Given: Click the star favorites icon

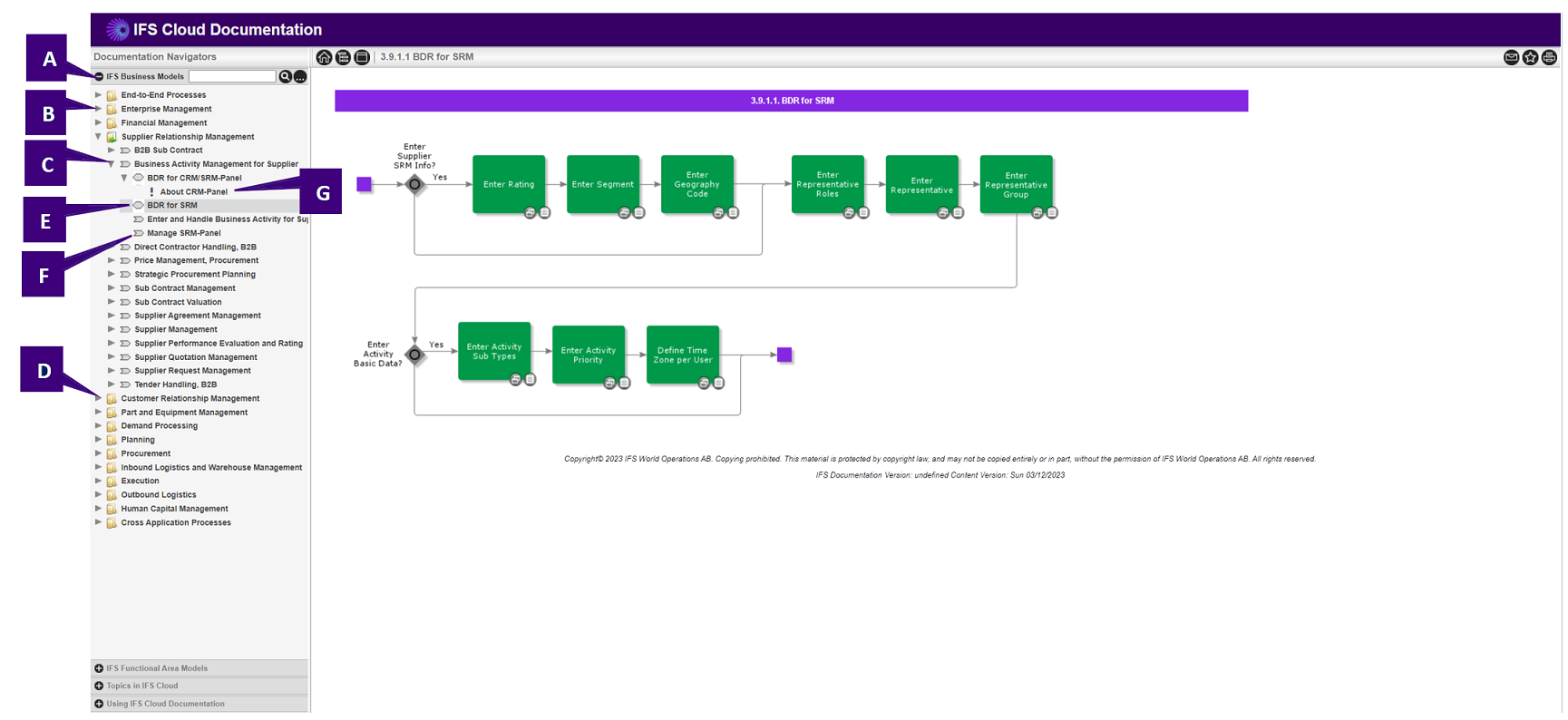Looking at the screenshot, I should (x=1530, y=57).
